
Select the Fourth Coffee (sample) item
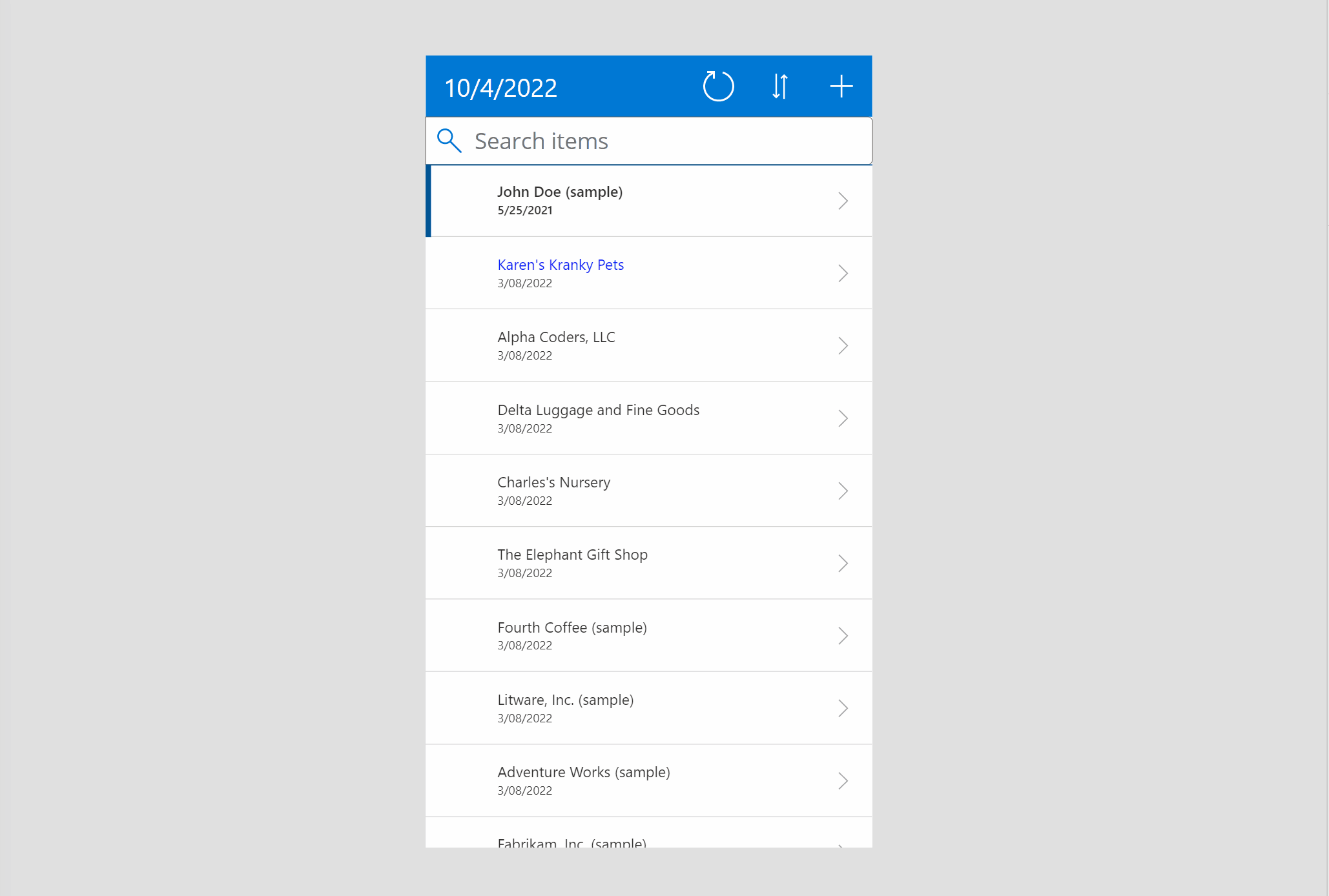tap(648, 635)
